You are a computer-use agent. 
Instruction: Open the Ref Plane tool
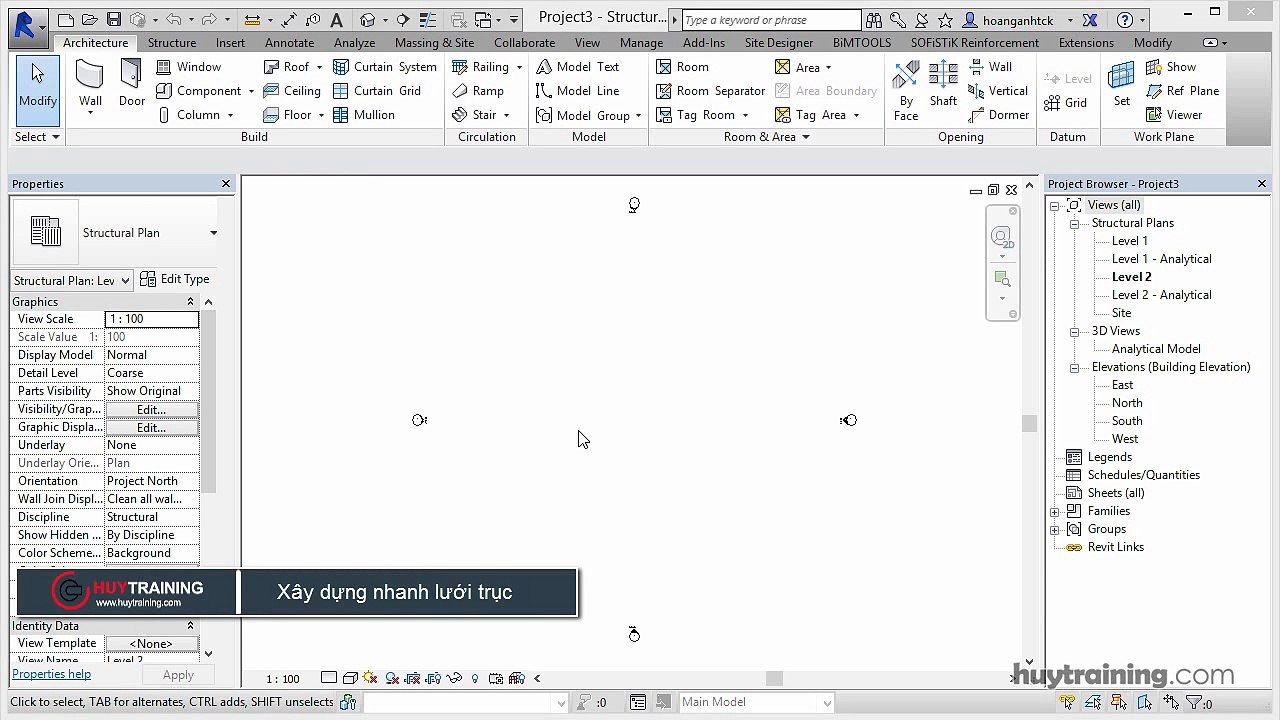click(x=1181, y=91)
